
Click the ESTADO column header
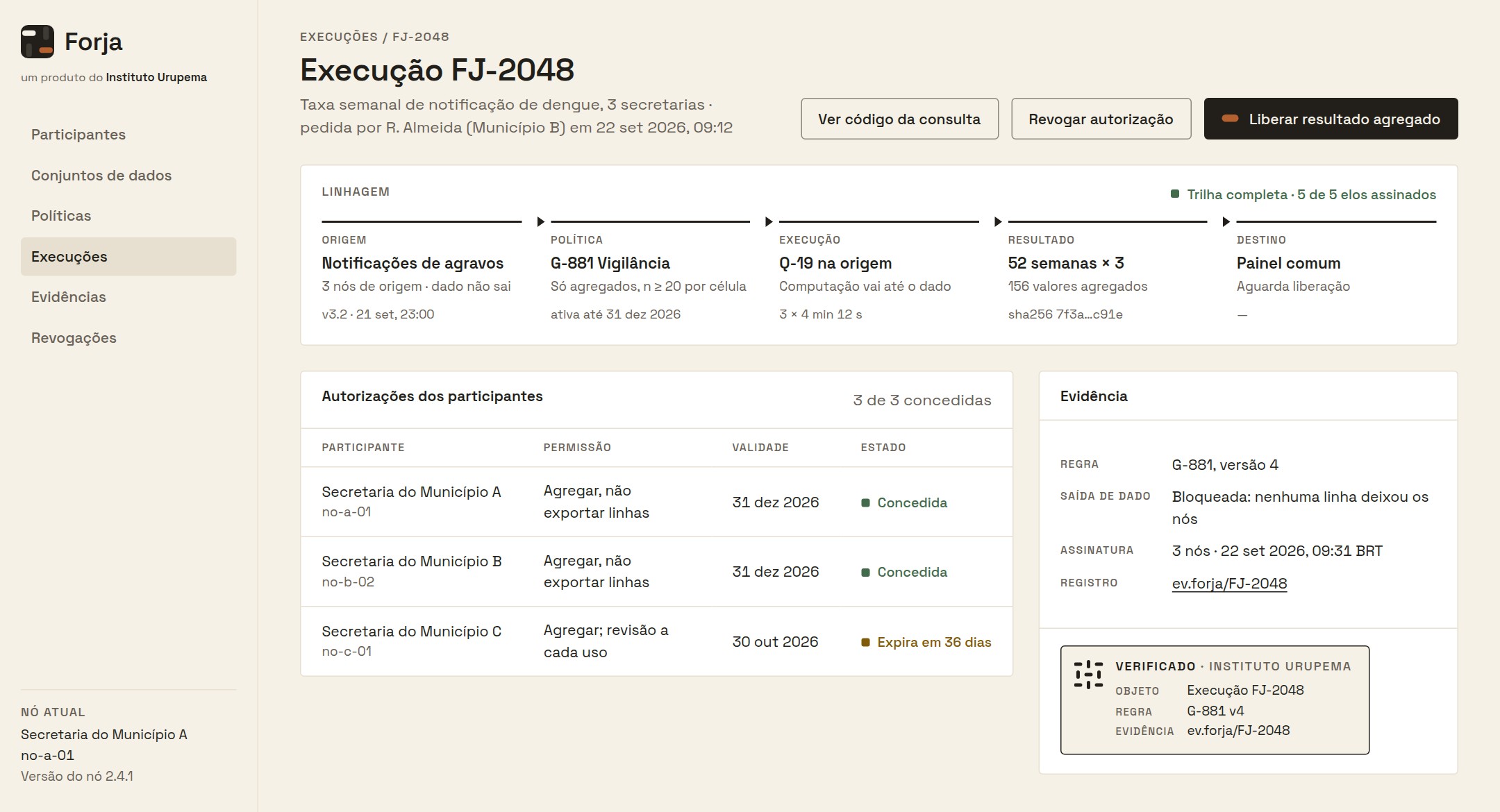tap(883, 448)
